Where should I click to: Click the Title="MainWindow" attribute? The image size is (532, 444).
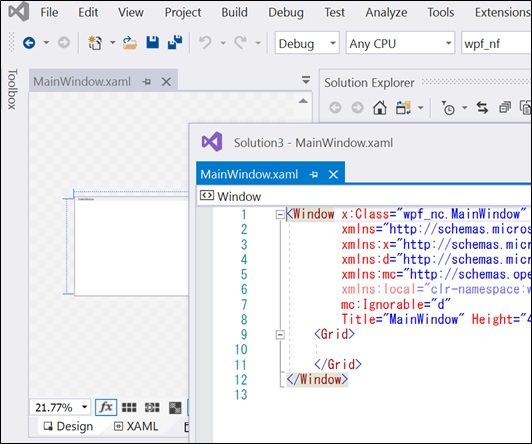pyautogui.click(x=403, y=320)
